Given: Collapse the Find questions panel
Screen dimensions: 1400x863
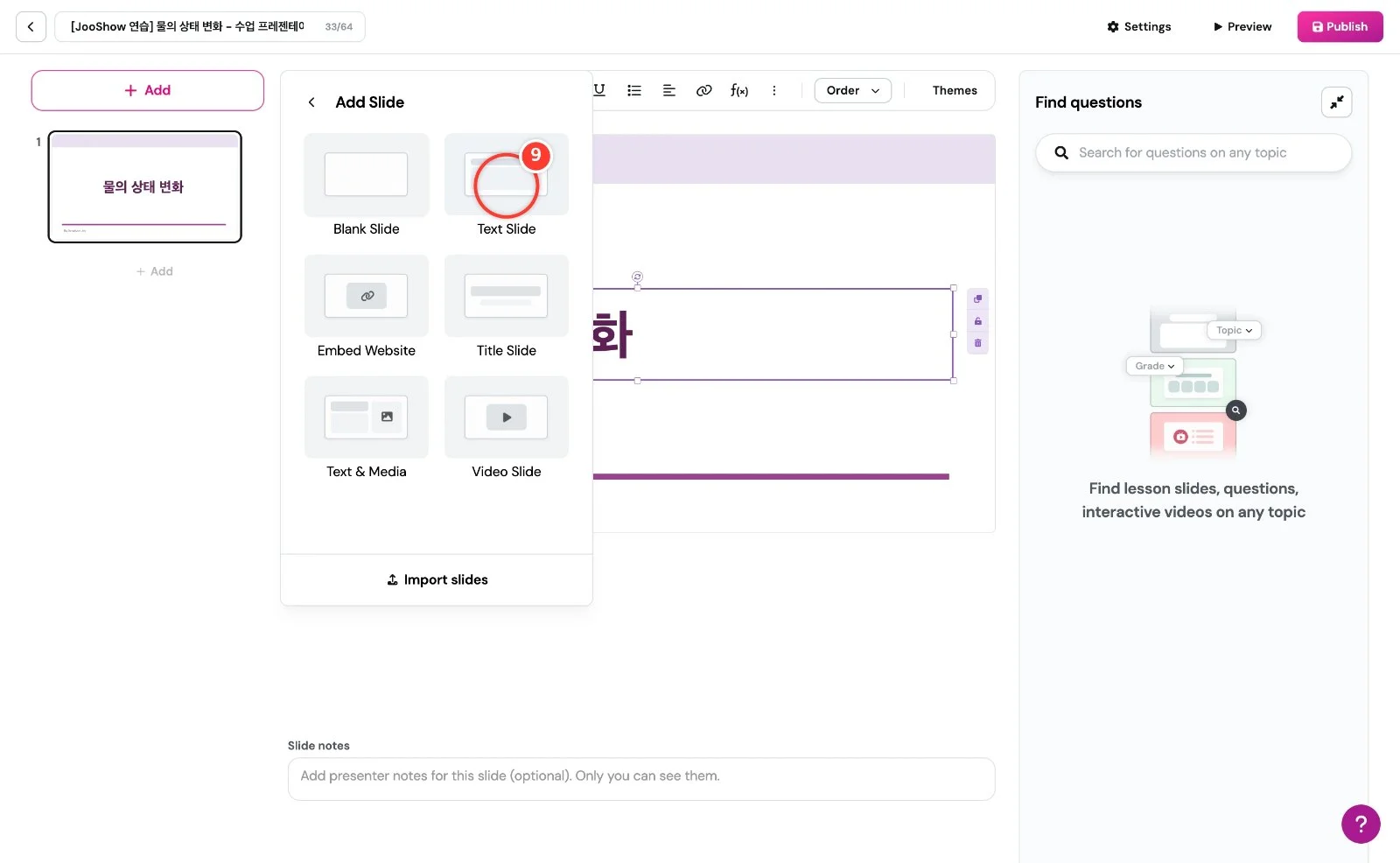Looking at the screenshot, I should tap(1336, 102).
